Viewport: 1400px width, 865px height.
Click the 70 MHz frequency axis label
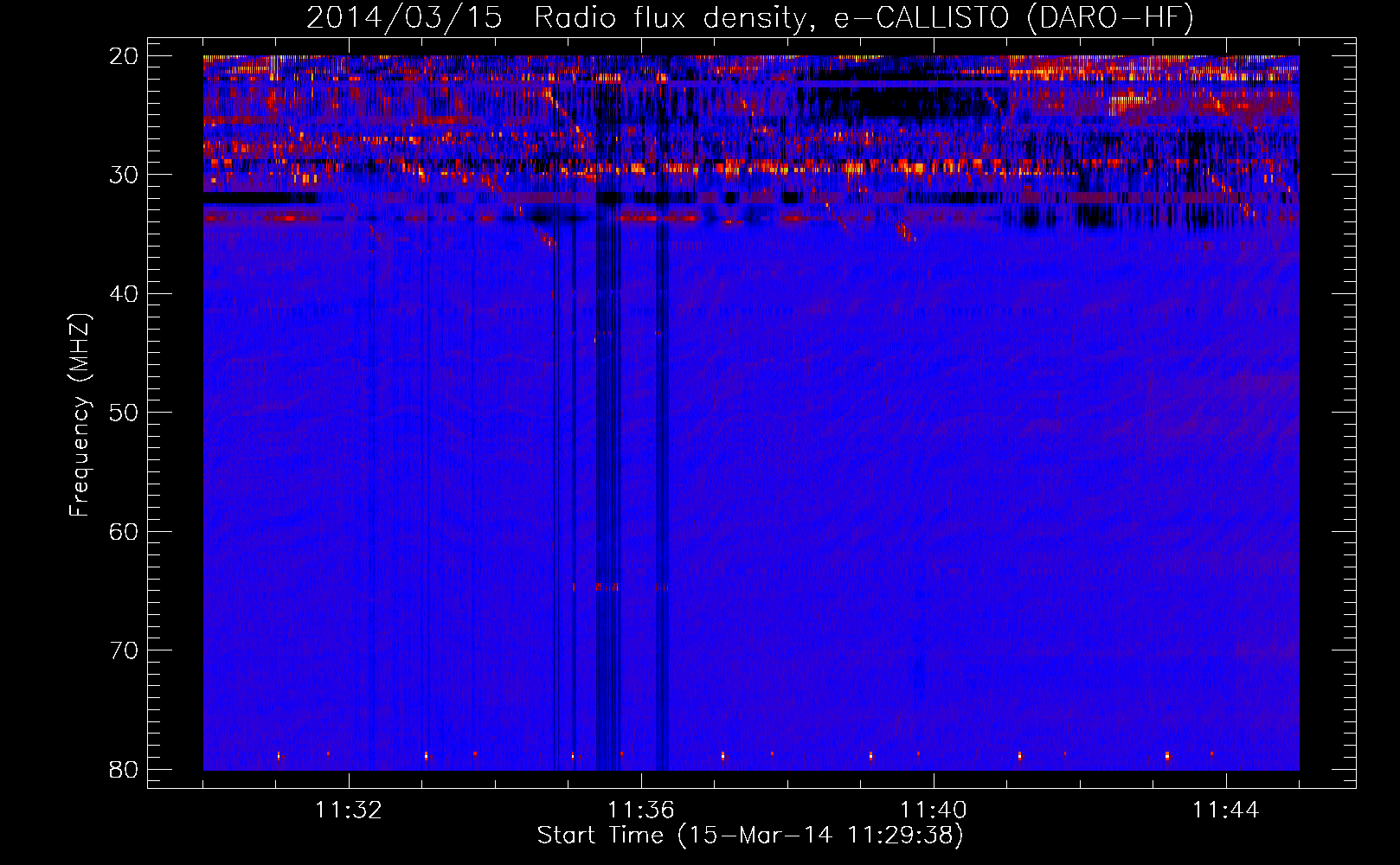124,650
